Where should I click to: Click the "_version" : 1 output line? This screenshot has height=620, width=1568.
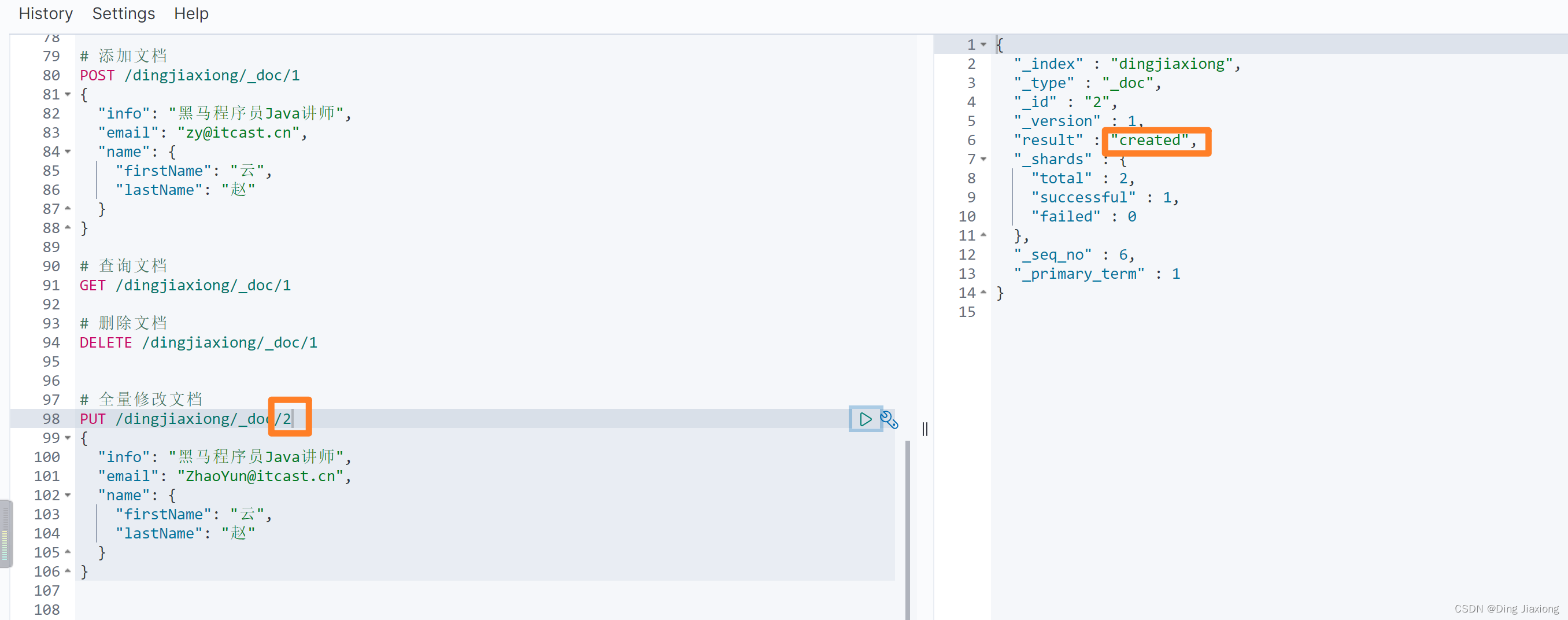(x=1078, y=121)
